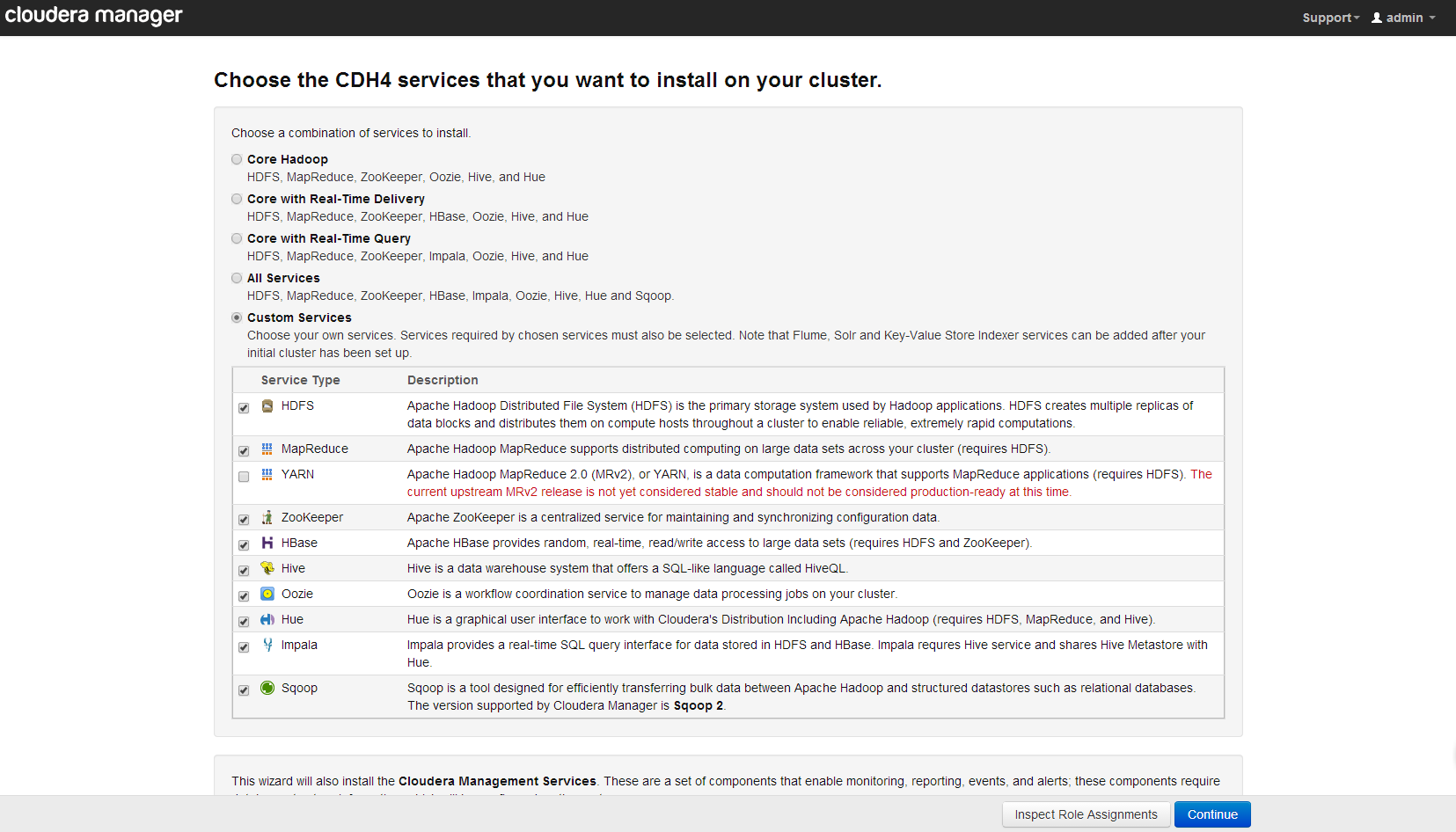
Task: Click the Impala service name
Action: [x=299, y=645]
